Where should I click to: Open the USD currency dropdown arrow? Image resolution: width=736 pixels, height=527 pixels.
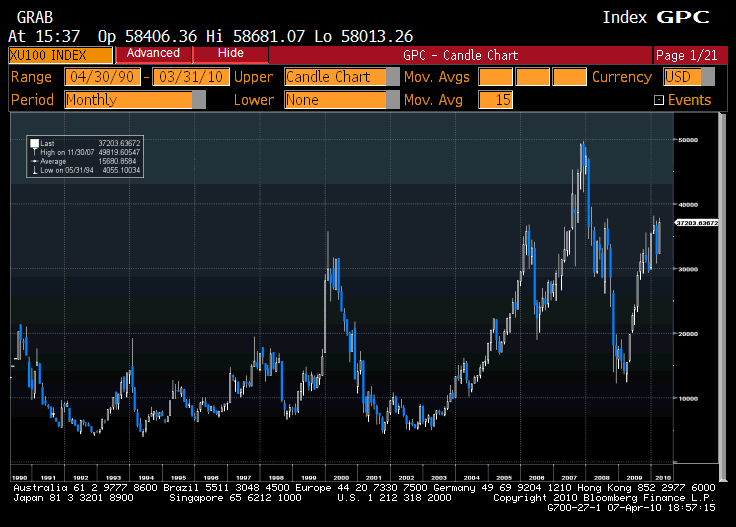pyautogui.click(x=708, y=77)
